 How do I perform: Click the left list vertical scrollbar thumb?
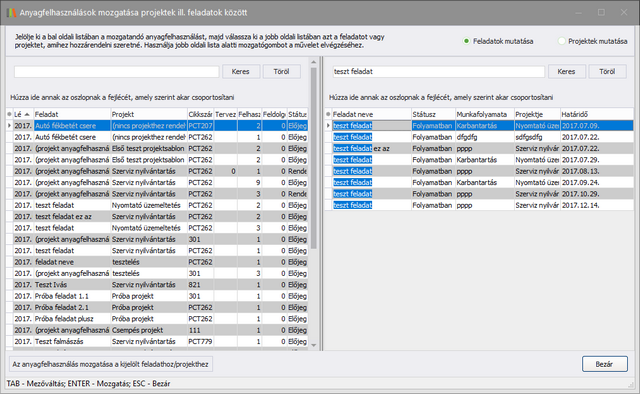pos(313,158)
